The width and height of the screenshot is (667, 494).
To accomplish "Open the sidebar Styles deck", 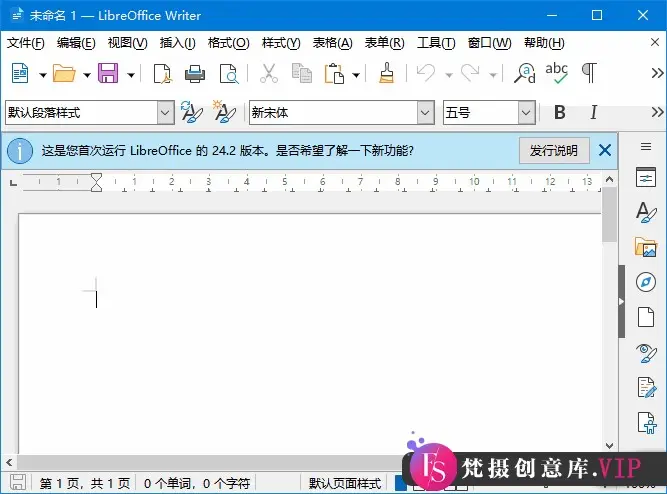I will click(x=646, y=212).
